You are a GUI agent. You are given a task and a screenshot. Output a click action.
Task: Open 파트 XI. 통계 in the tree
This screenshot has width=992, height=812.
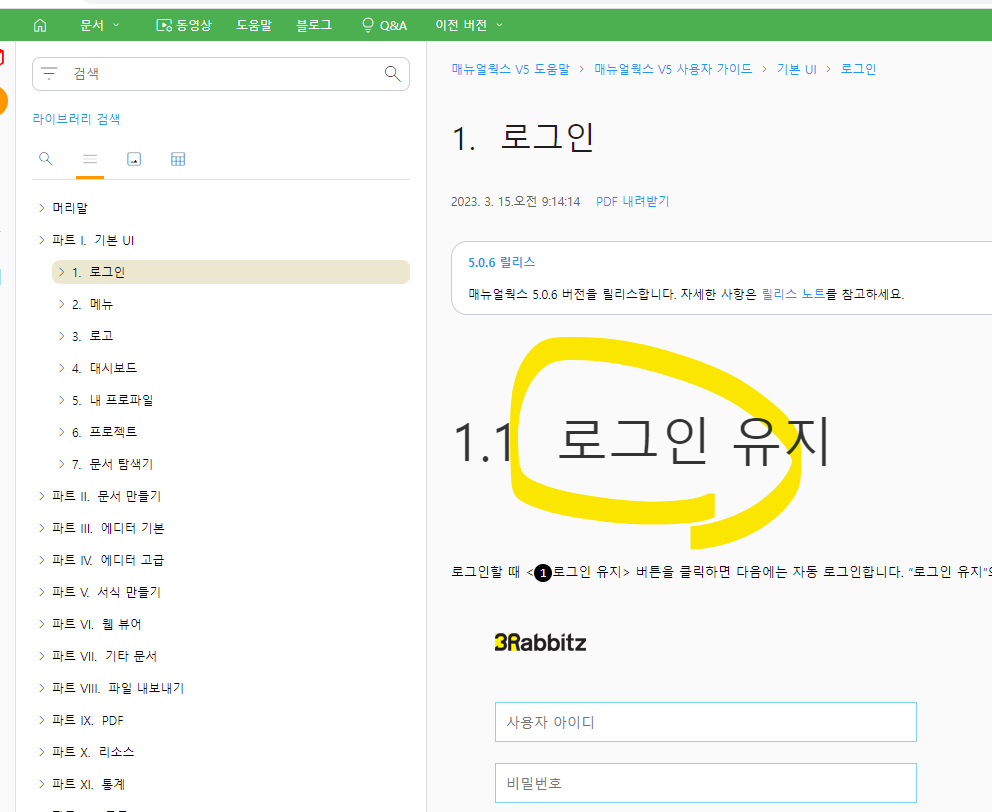click(89, 784)
